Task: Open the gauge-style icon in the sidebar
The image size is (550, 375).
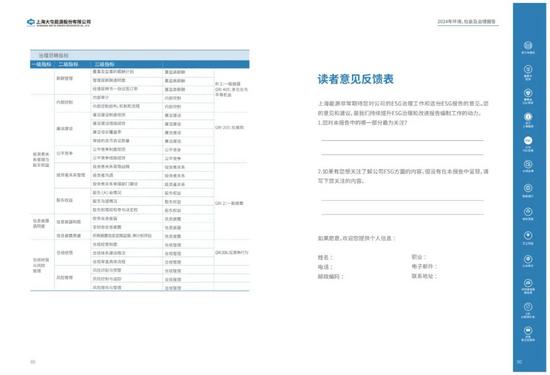Action: click(x=528, y=283)
